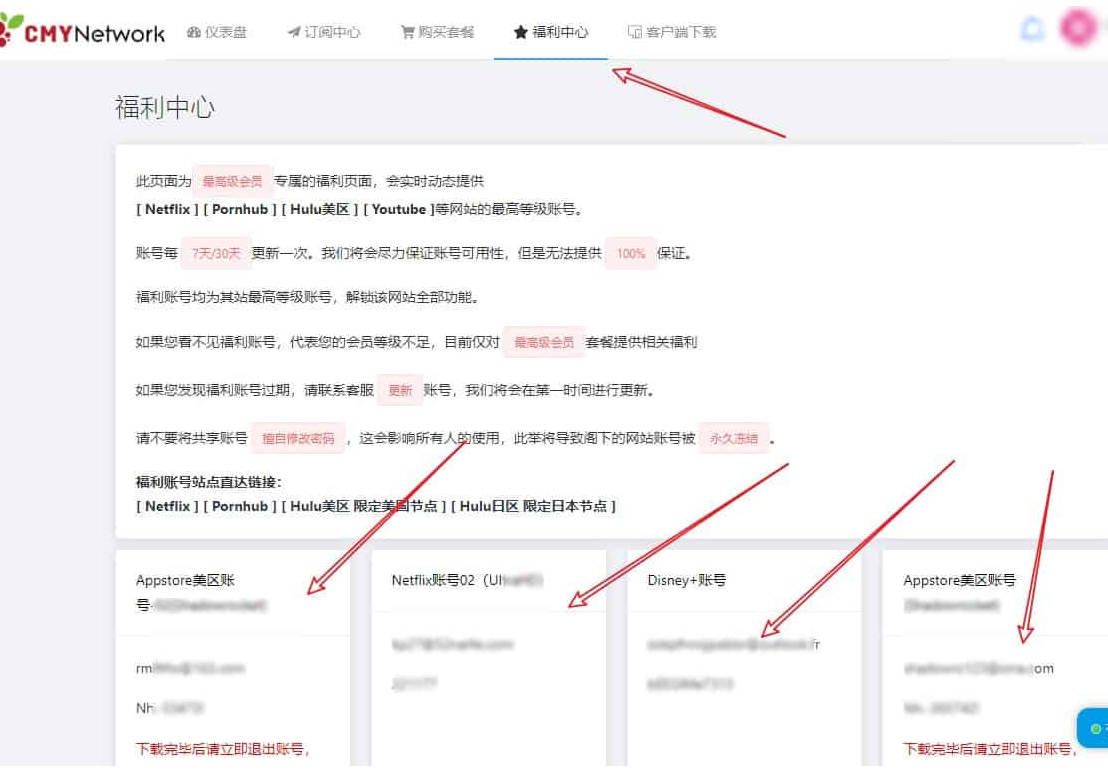Screen dimensions: 1108x770
Task: Open the blue chat support widget
Action: 1092,728
